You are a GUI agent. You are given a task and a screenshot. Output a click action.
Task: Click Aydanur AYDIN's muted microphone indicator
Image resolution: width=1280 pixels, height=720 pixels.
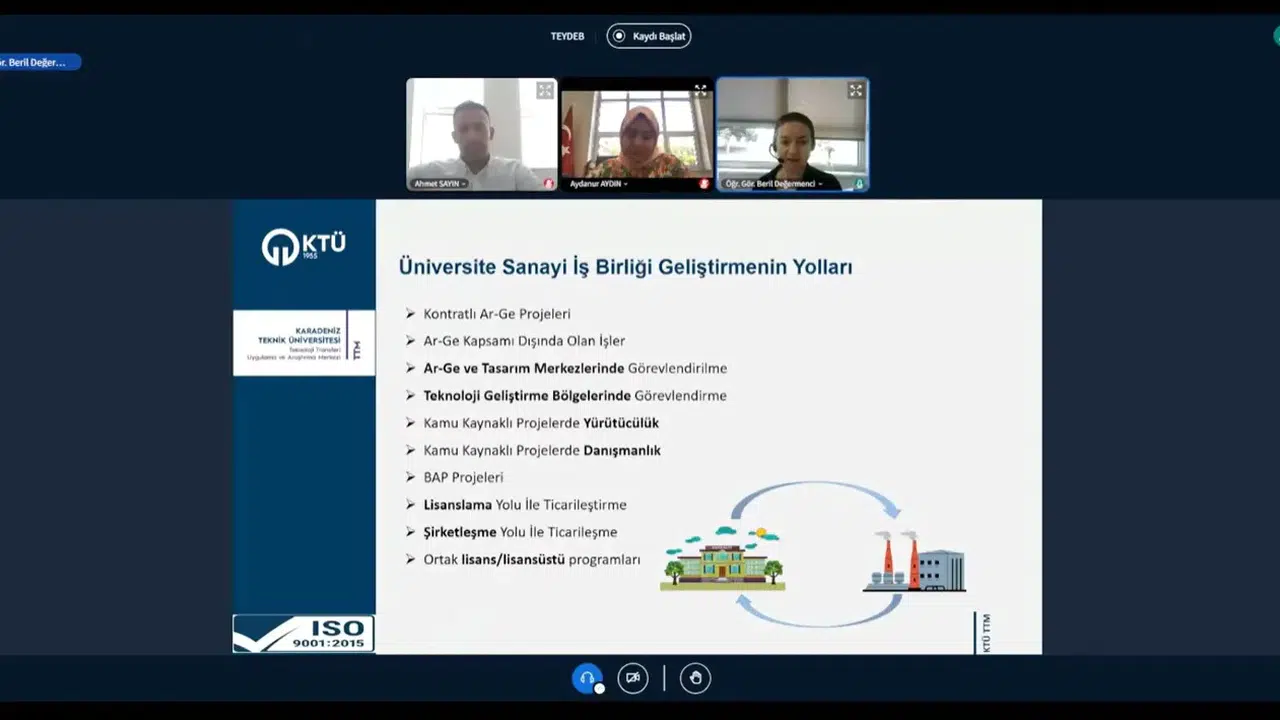pyautogui.click(x=704, y=184)
